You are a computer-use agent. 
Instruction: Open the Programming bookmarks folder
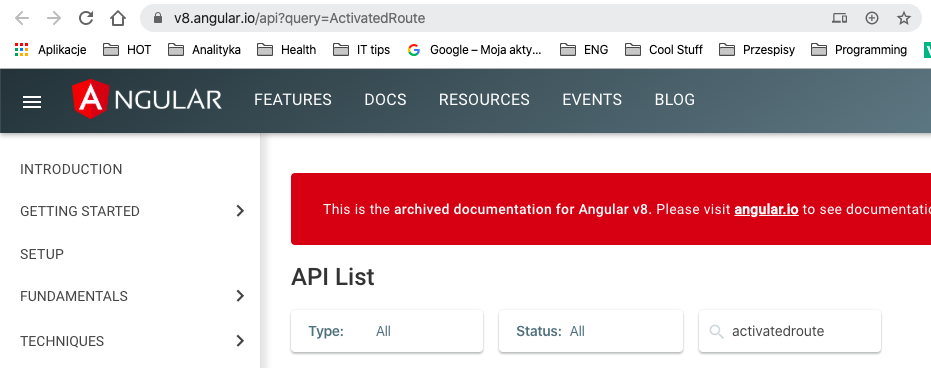point(859,50)
